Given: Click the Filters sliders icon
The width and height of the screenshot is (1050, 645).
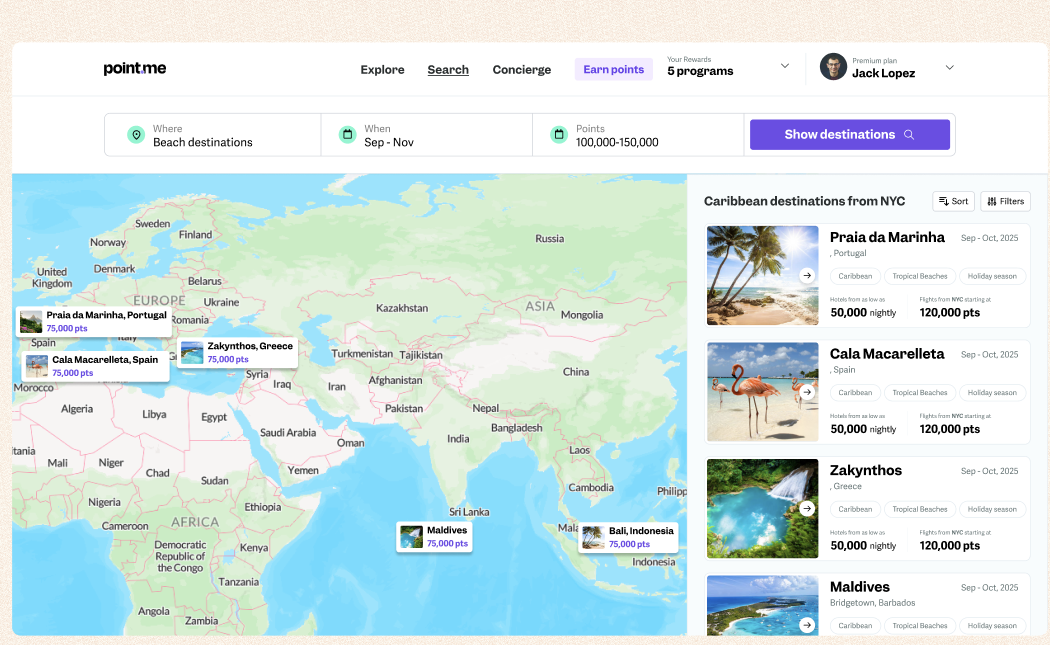Looking at the screenshot, I should point(992,201).
